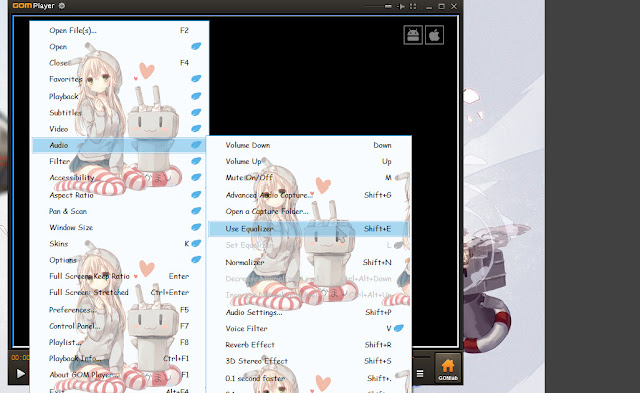
Task: Start playback with the Play button
Action: [x=20, y=373]
